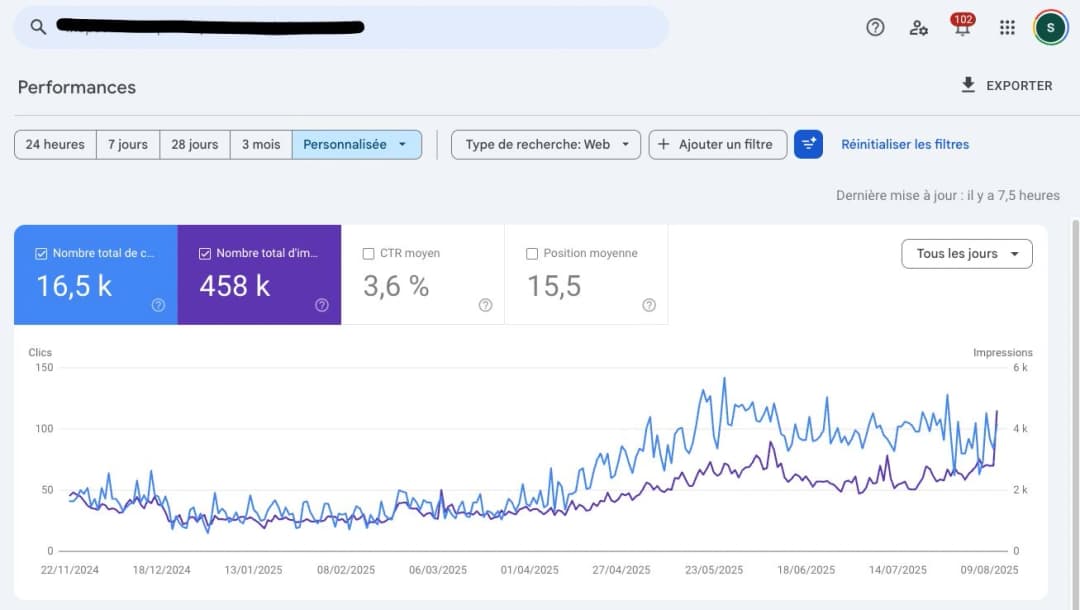Click the Réinitialiser les filtres link
The width and height of the screenshot is (1080, 610).
click(904, 144)
